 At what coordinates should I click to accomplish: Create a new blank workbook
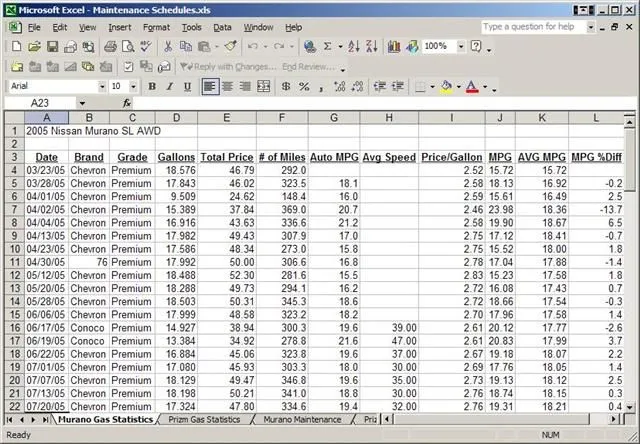coord(16,47)
